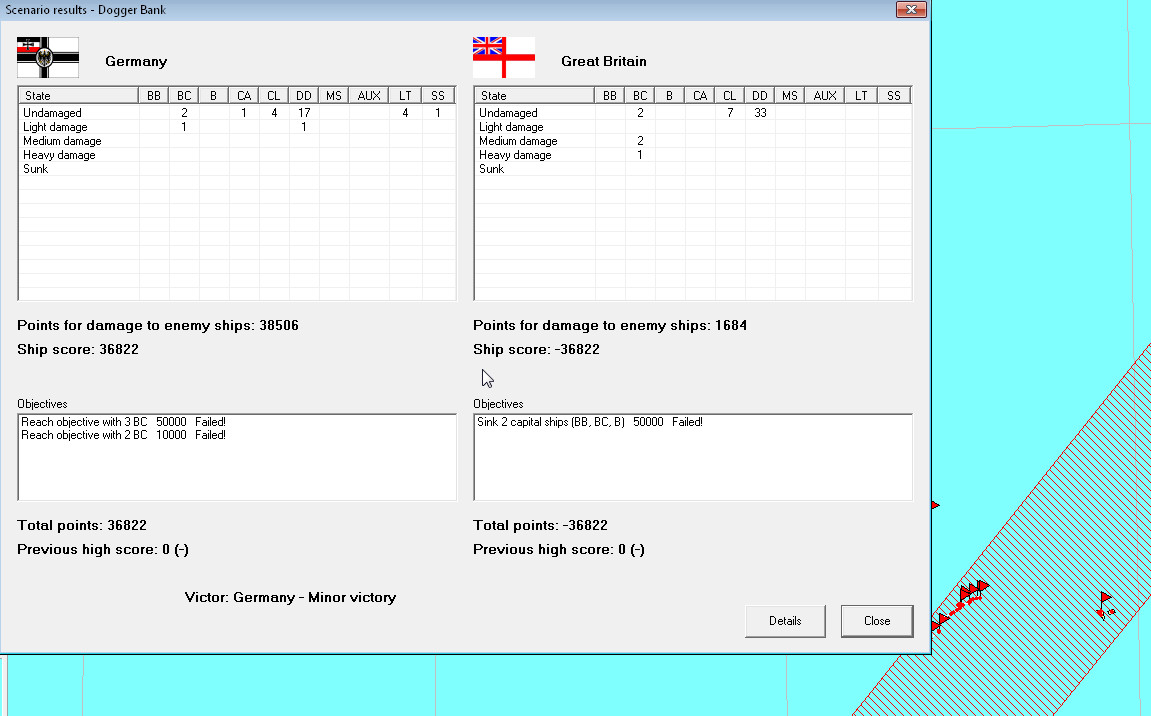Click the DD column header in Germany's table
Image resolution: width=1151 pixels, height=716 pixels.
(x=304, y=96)
